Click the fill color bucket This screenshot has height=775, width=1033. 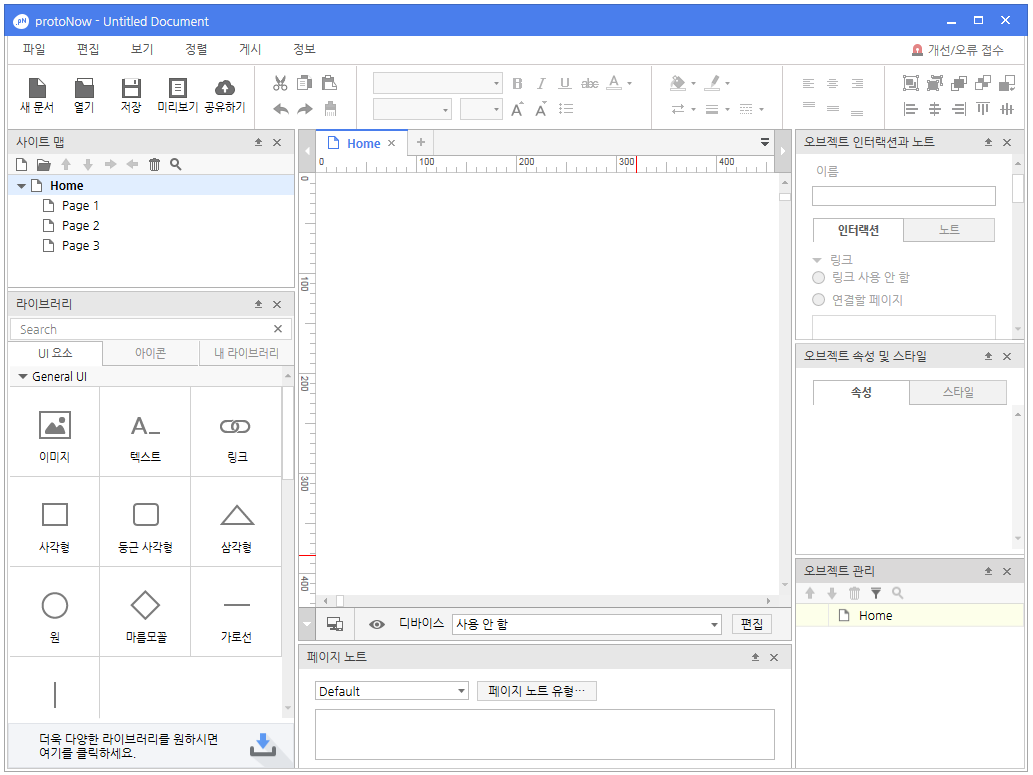[x=677, y=83]
